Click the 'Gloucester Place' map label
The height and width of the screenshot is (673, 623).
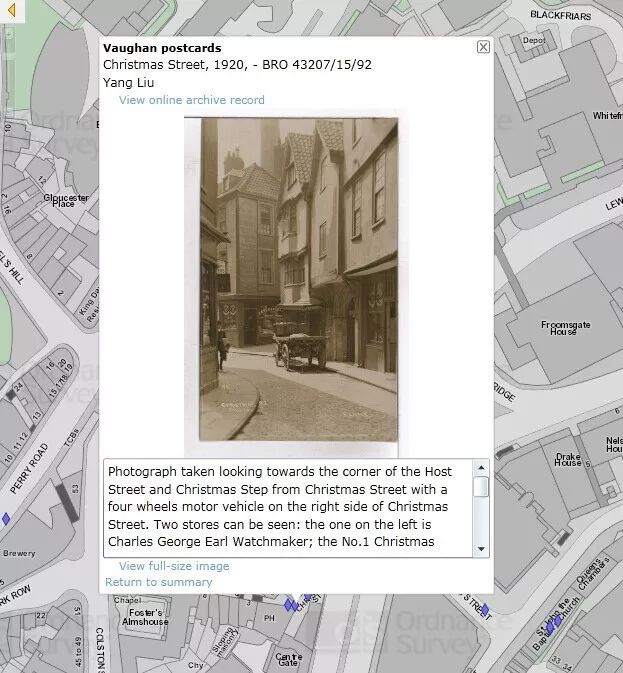(x=66, y=200)
